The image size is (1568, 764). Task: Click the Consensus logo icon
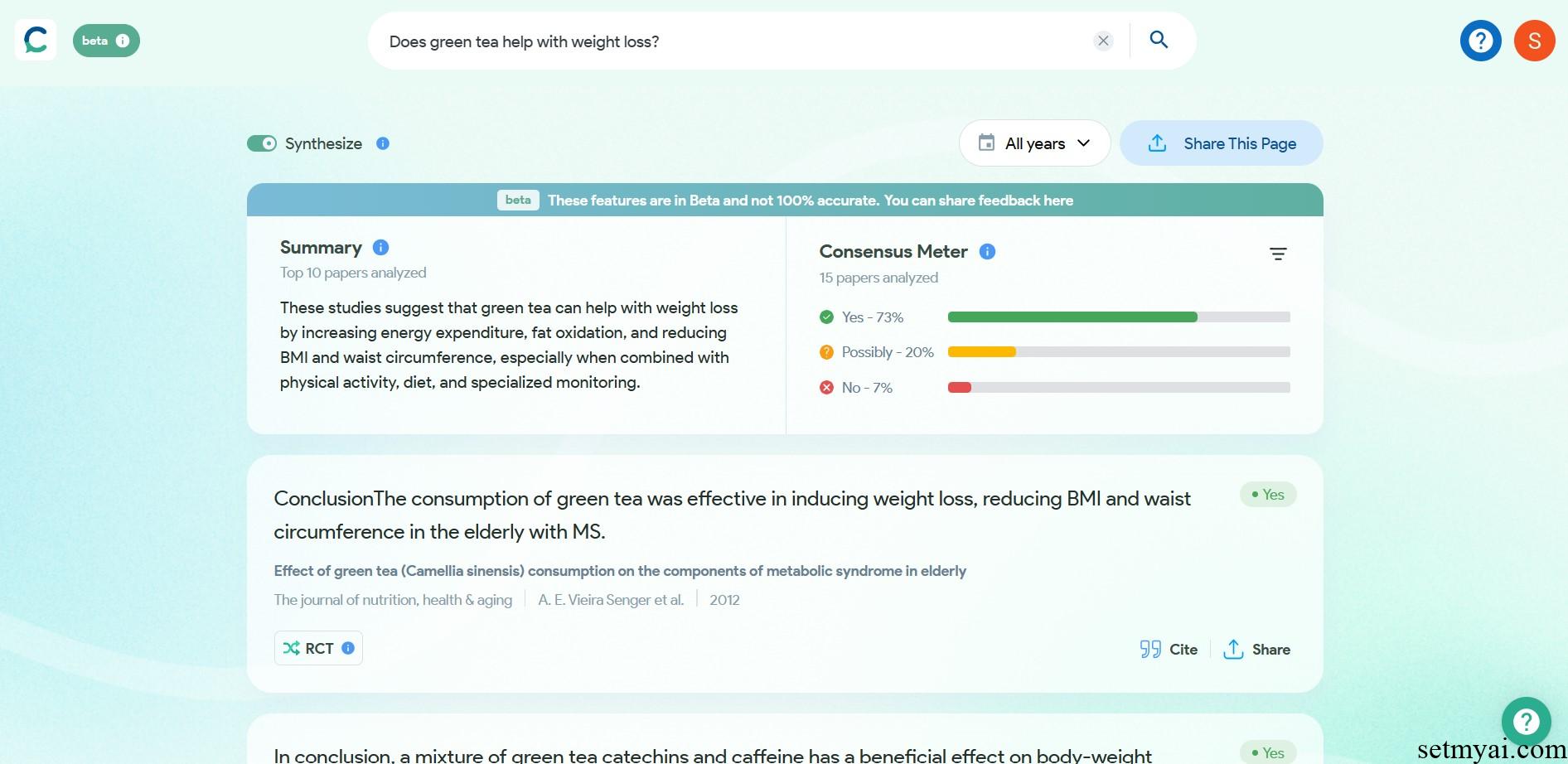coord(36,40)
